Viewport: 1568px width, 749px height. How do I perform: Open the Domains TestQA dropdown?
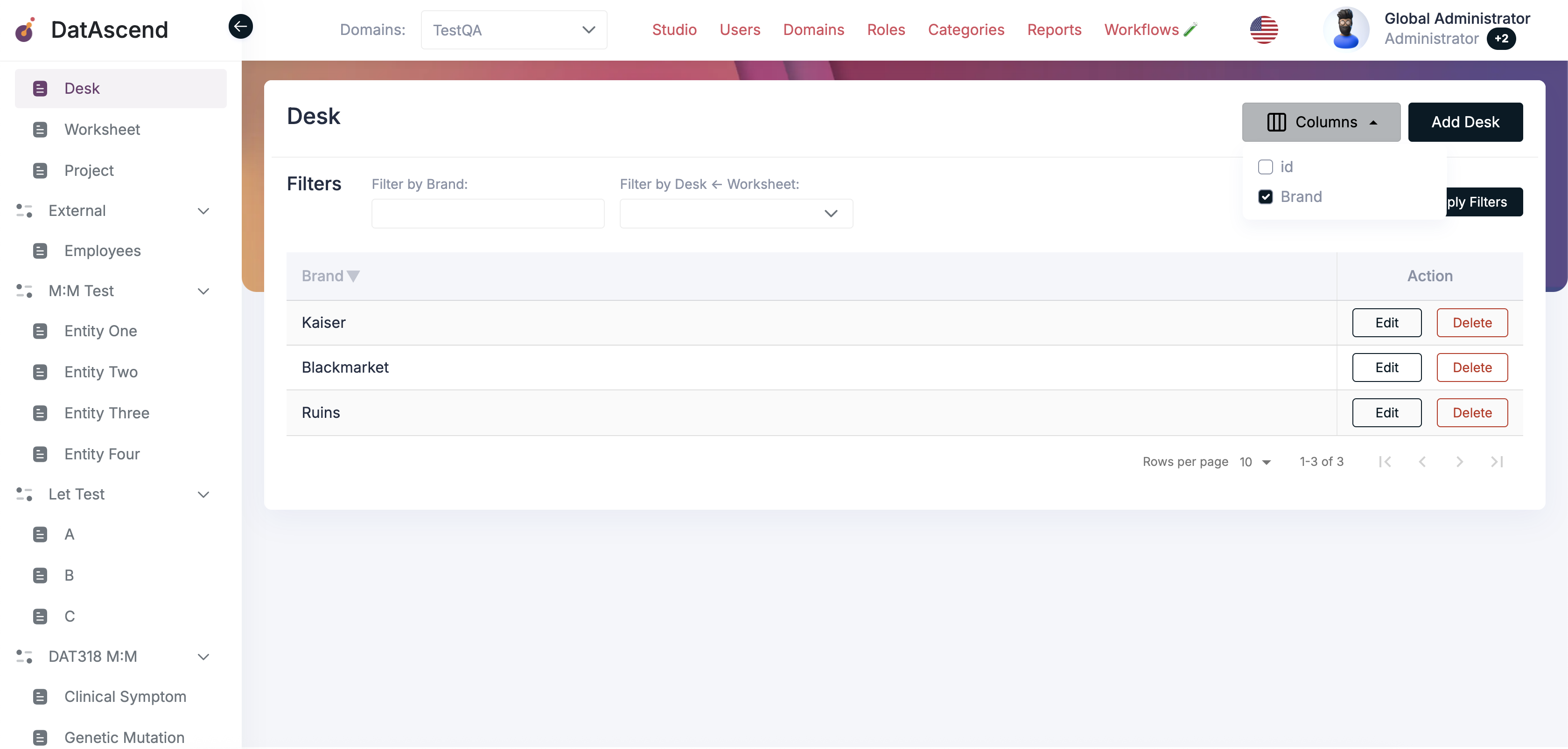click(514, 30)
